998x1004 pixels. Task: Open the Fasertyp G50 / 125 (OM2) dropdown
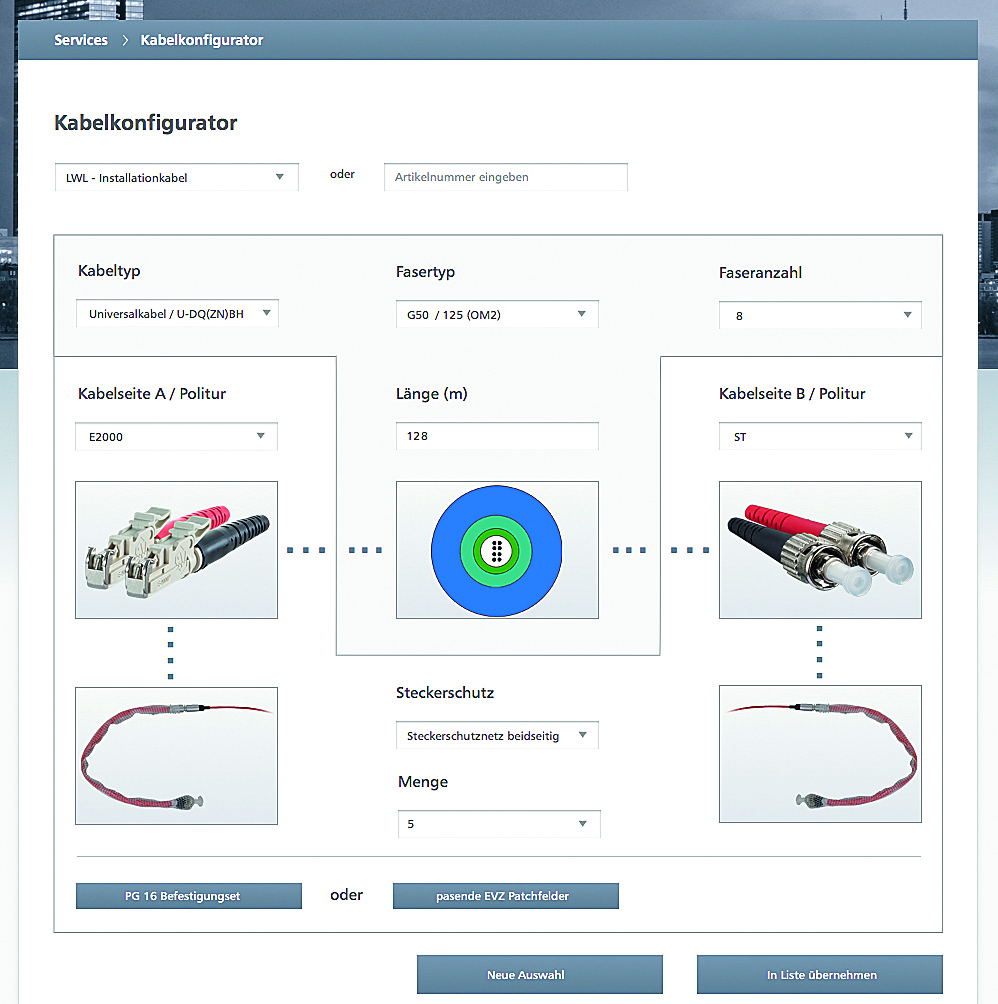click(x=497, y=314)
